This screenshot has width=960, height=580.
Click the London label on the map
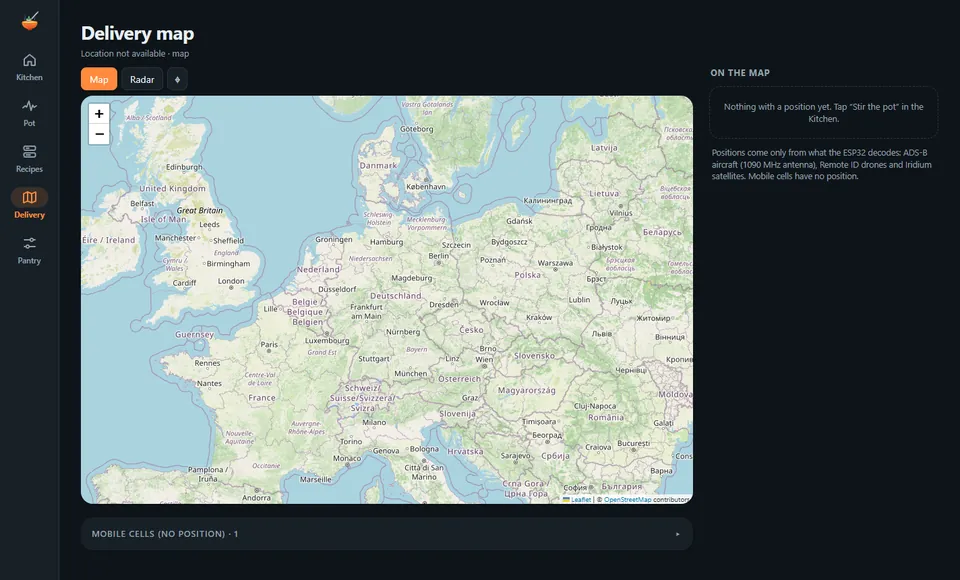(x=231, y=281)
